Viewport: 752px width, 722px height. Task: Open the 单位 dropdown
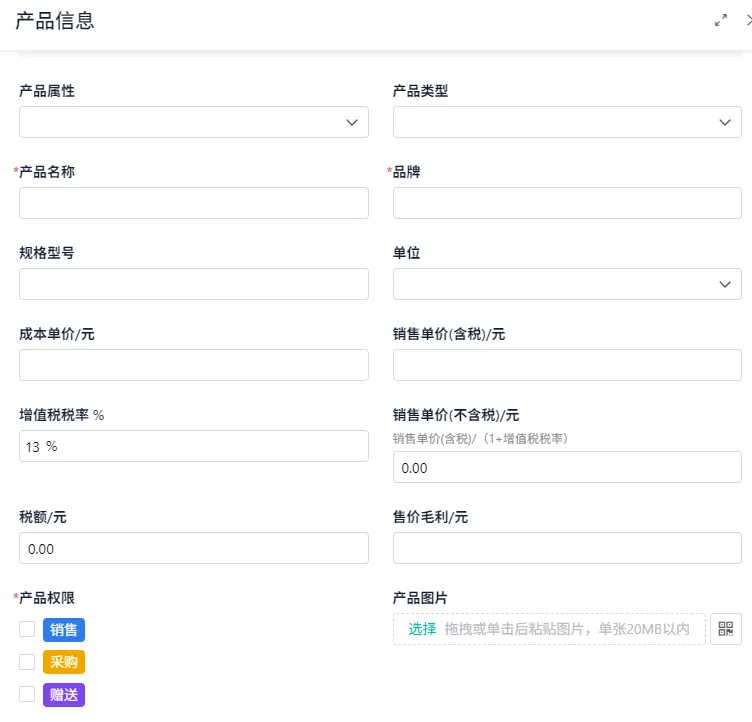[567, 284]
